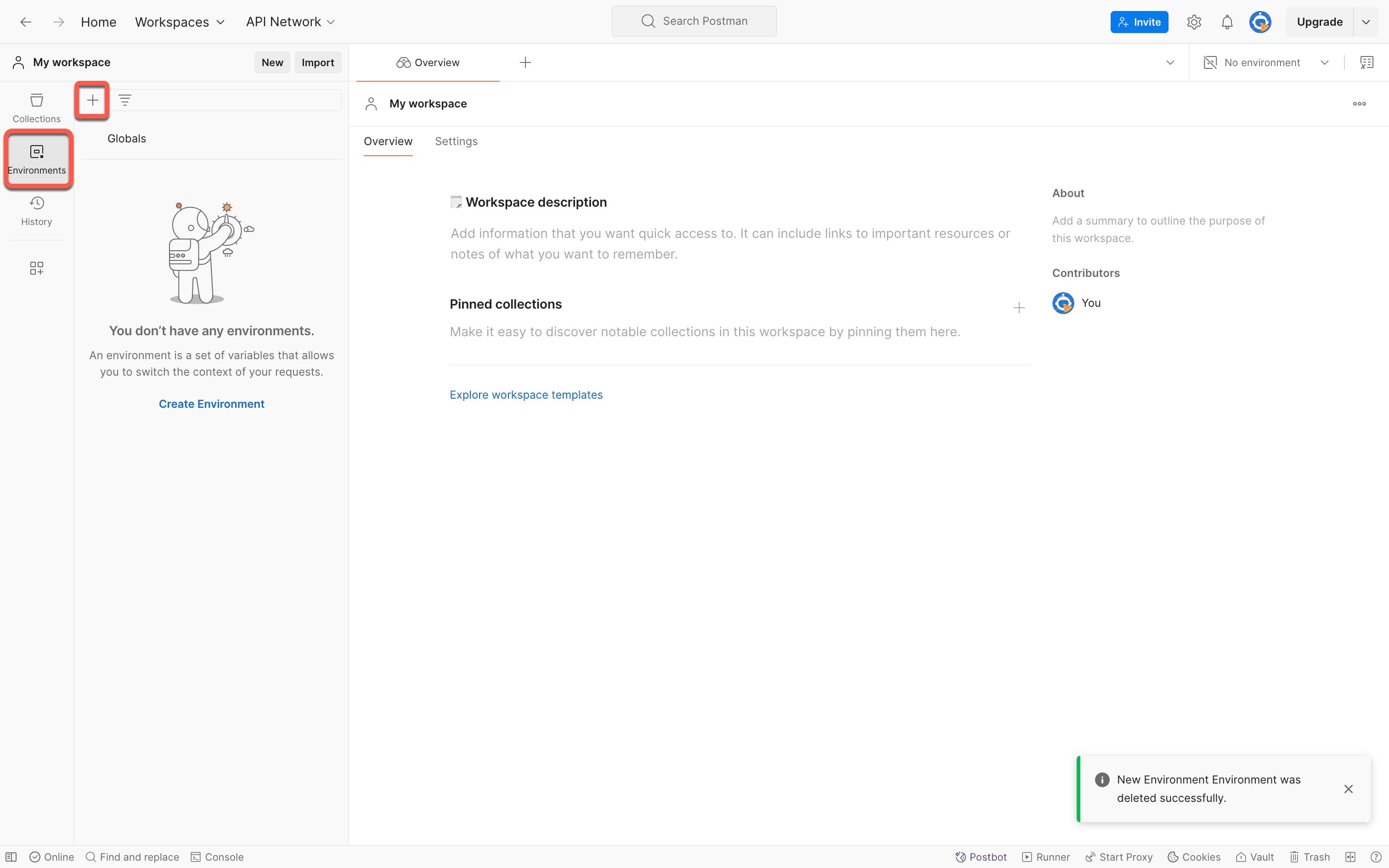The image size is (1389, 868).
Task: Open the environment quick look icon
Action: [x=1366, y=62]
